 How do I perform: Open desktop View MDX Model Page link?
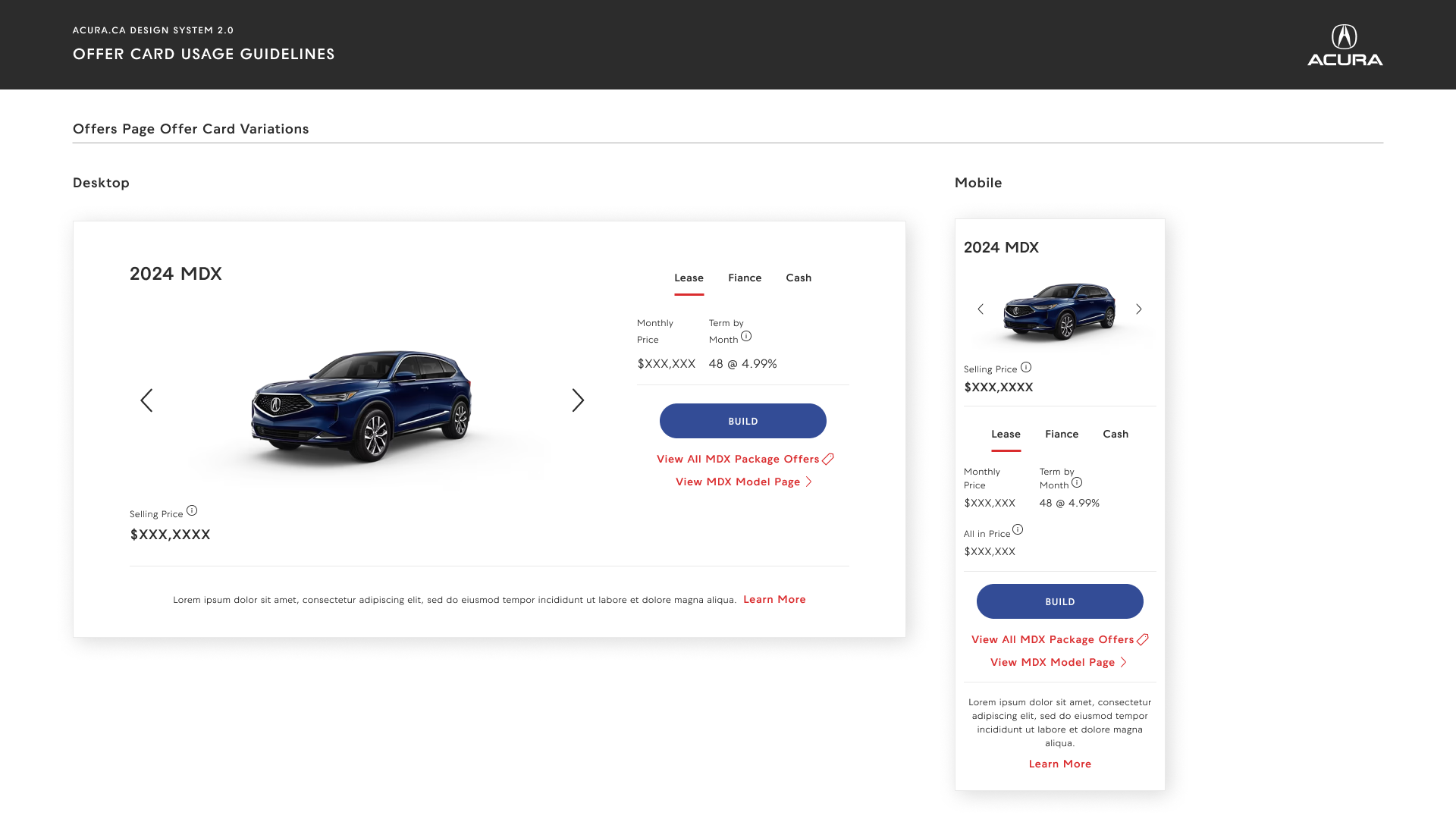click(738, 482)
